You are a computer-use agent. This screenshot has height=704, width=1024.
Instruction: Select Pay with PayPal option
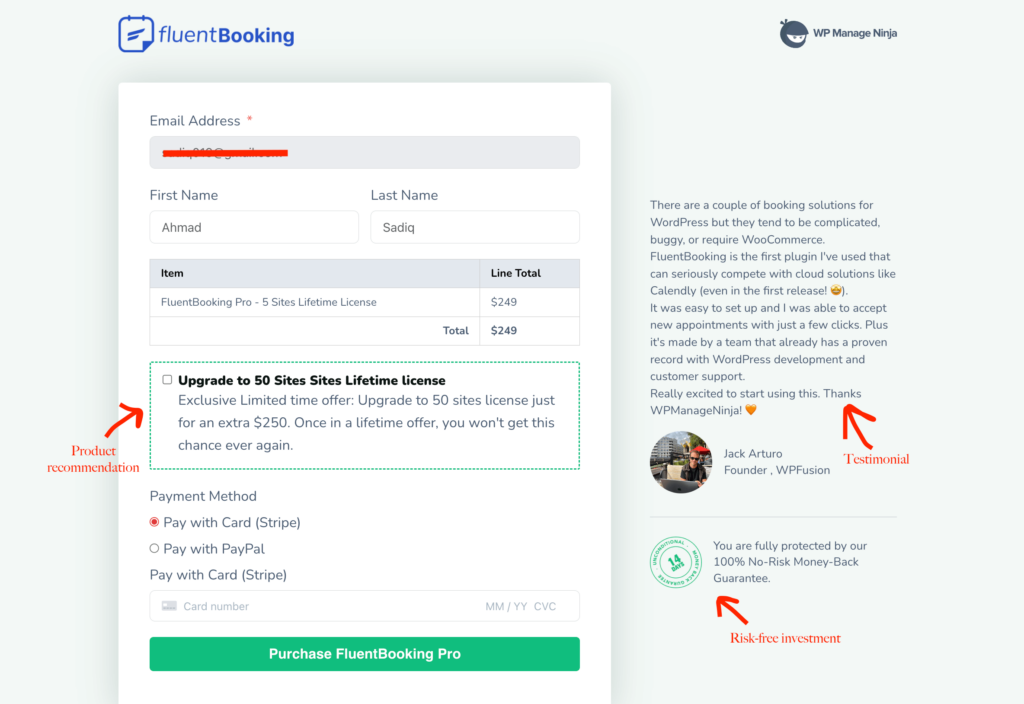click(x=154, y=548)
